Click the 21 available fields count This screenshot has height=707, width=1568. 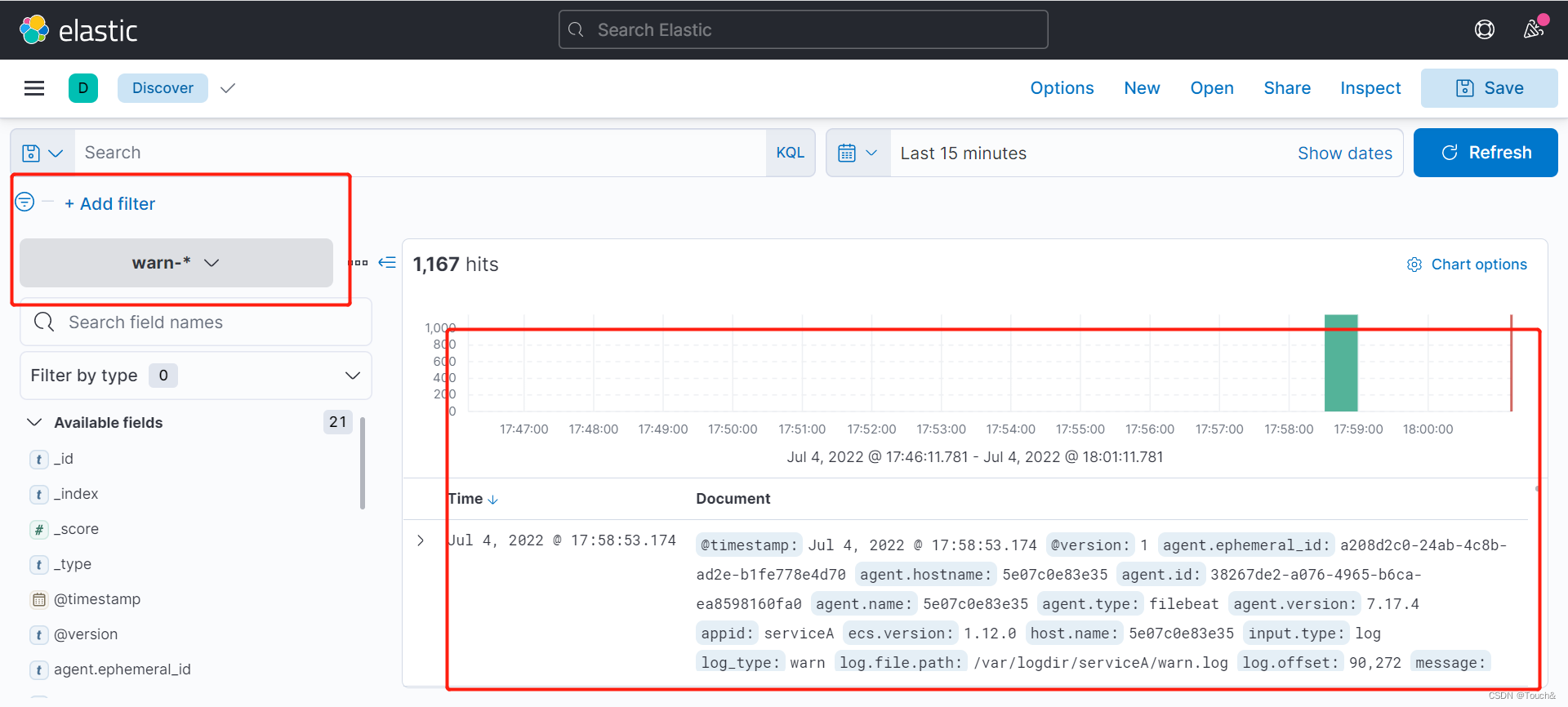coord(338,422)
